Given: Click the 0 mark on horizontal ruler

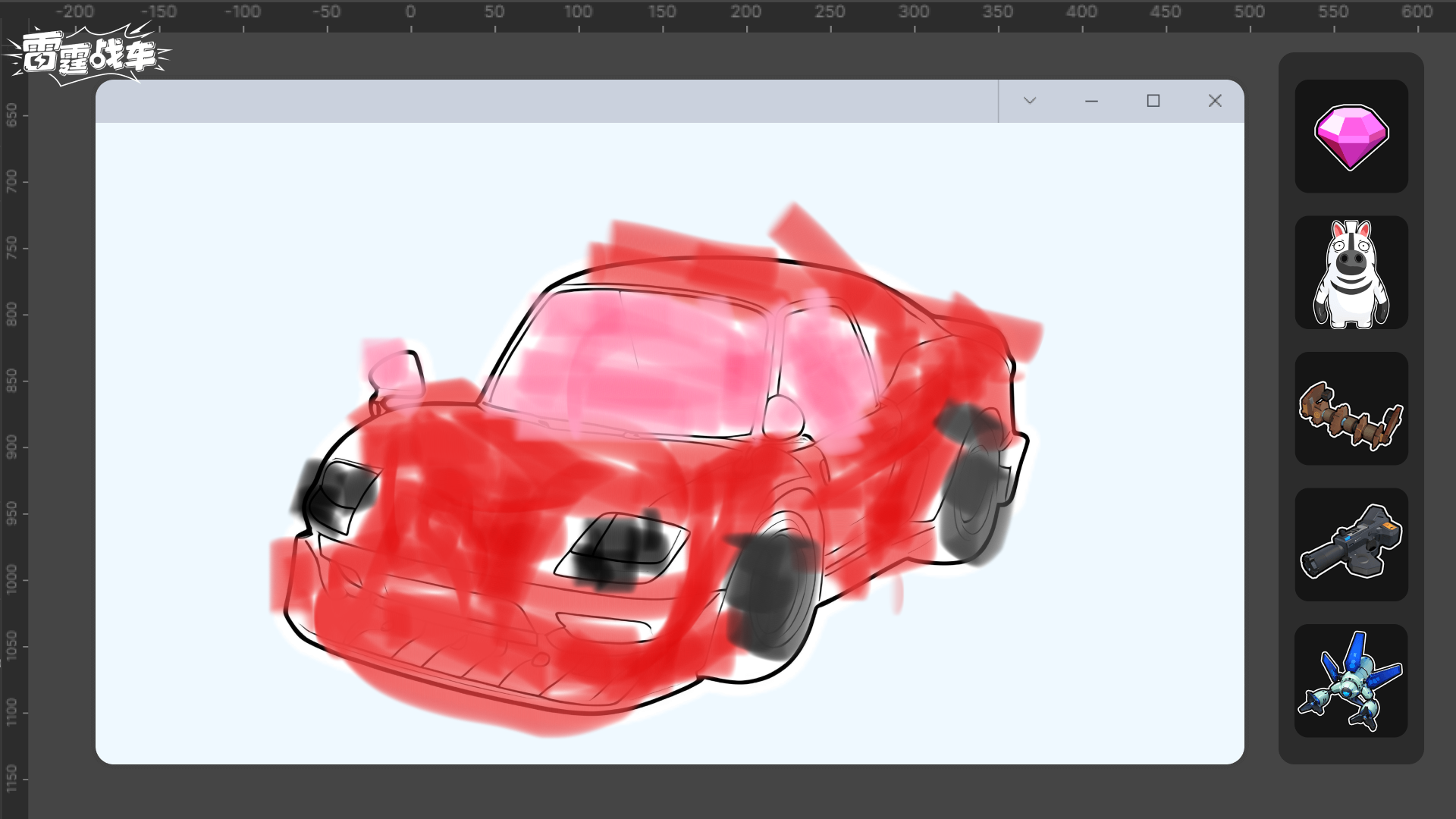Looking at the screenshot, I should point(410,12).
